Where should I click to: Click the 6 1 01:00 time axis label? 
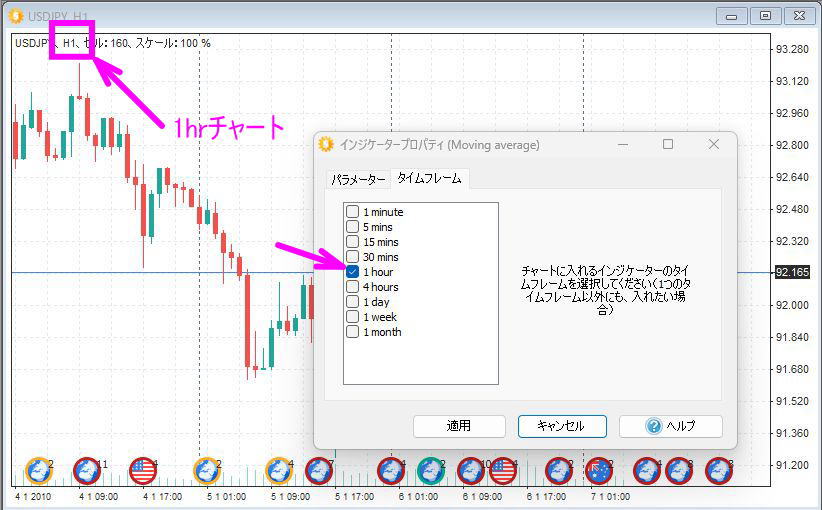(418, 496)
